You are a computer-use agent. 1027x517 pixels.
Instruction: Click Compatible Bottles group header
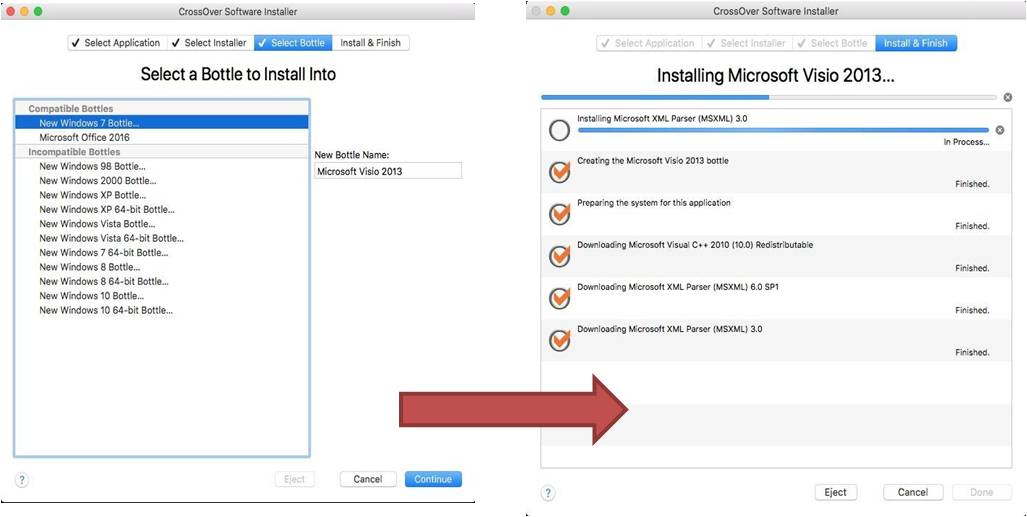tap(161, 108)
